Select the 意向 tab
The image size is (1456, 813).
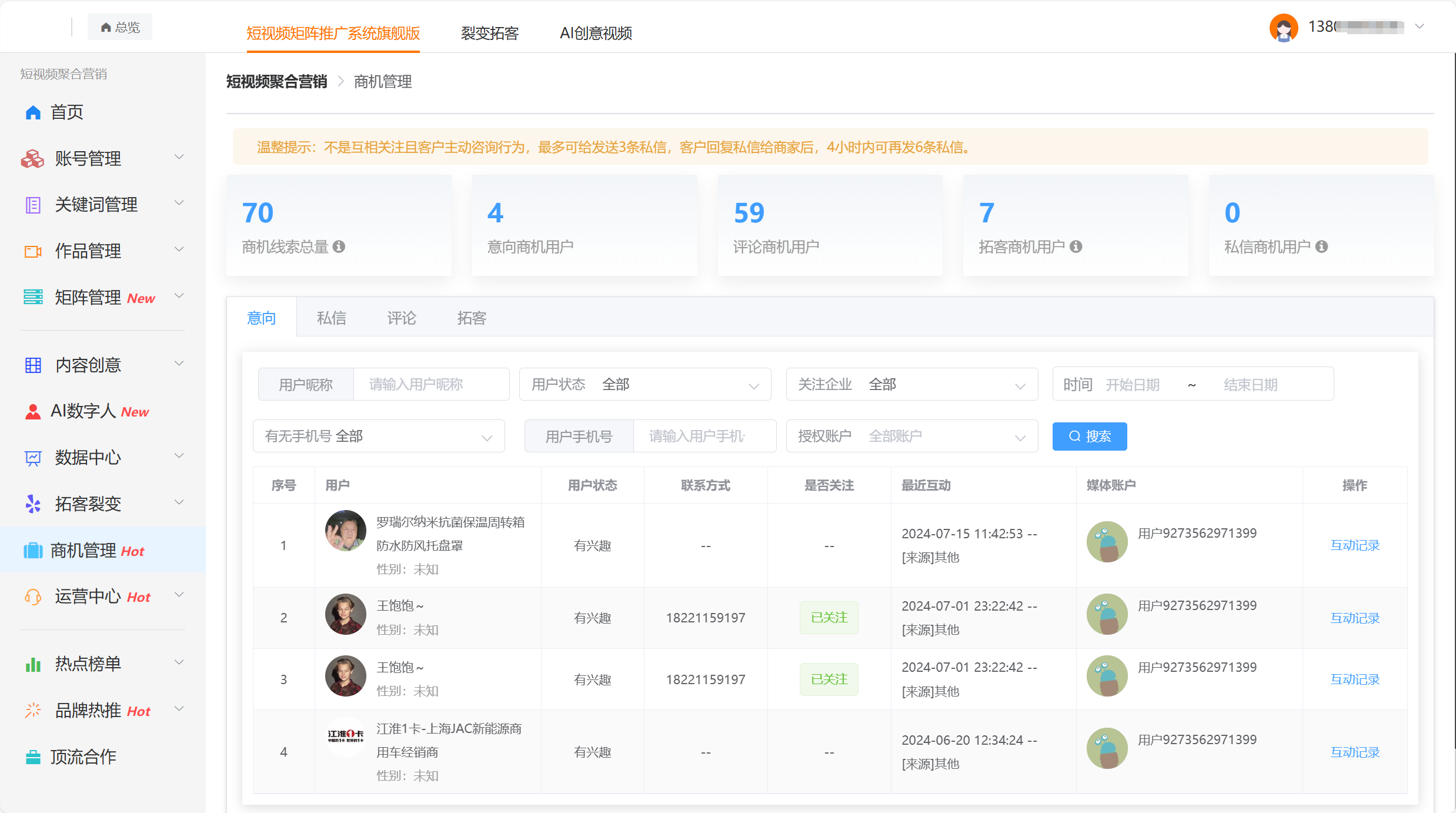tap(262, 318)
